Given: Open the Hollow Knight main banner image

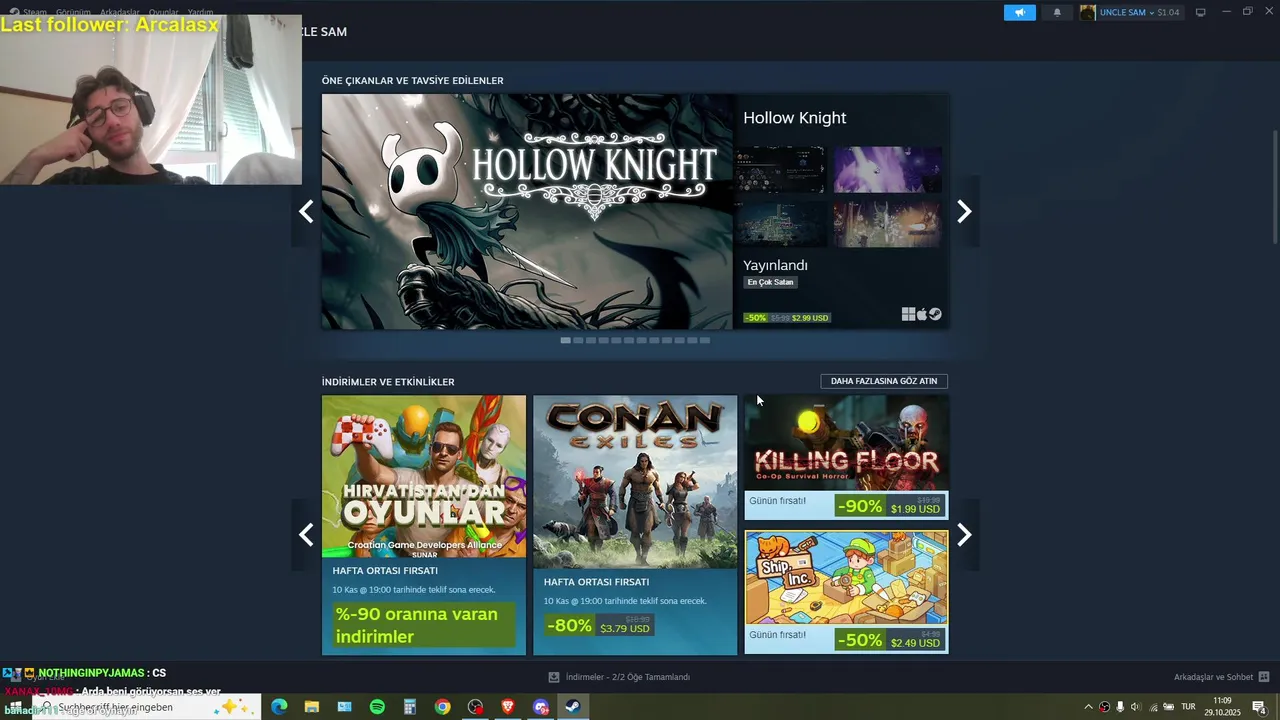Looking at the screenshot, I should tap(527, 211).
